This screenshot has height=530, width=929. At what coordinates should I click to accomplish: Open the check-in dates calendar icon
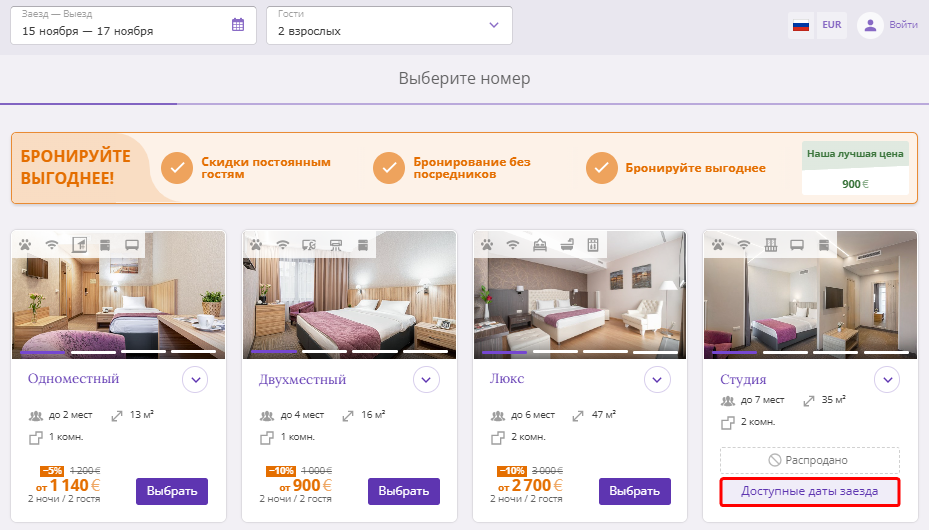click(x=238, y=25)
